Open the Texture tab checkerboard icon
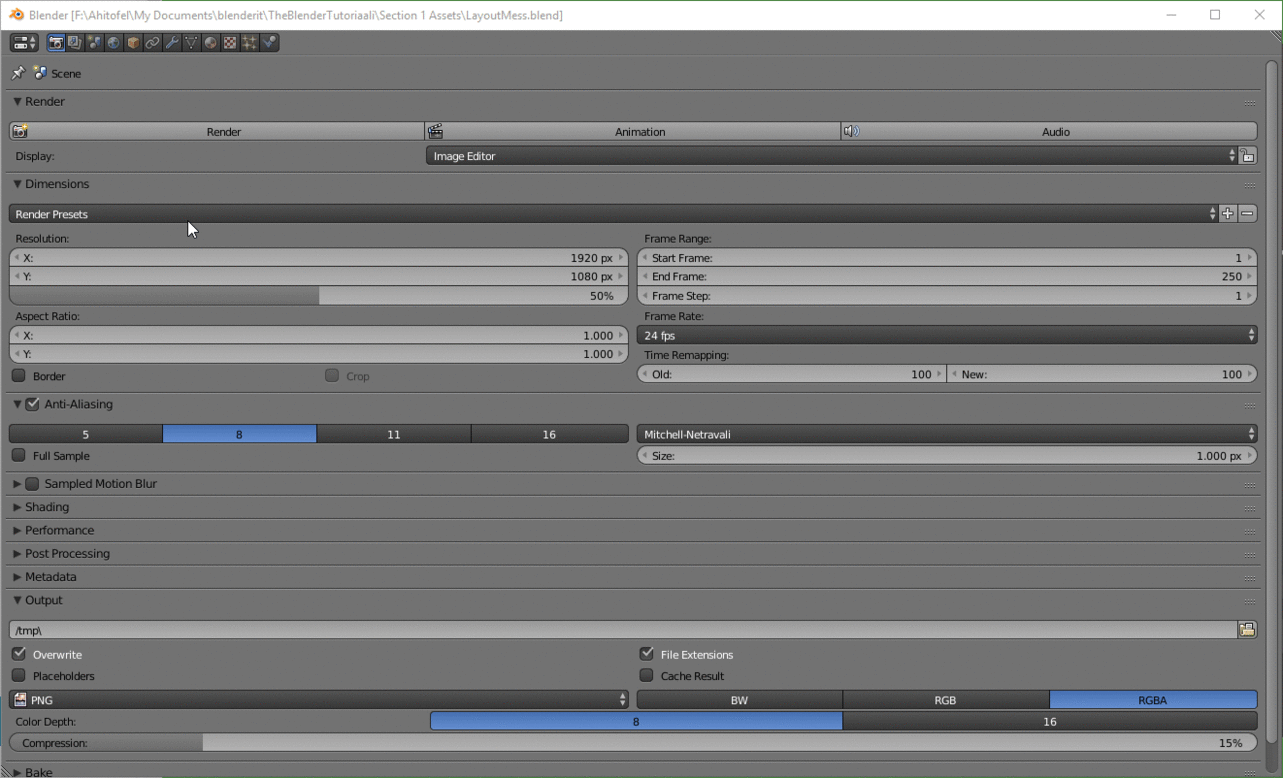1283x778 pixels. coord(230,43)
